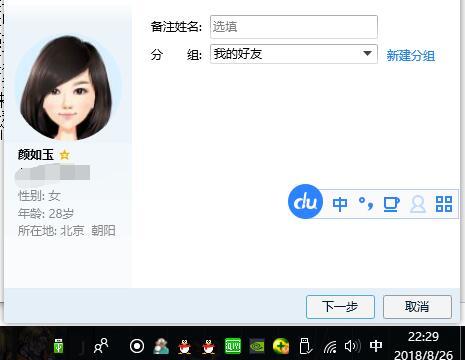Click the cup icon on IME bar

[x=391, y=204]
